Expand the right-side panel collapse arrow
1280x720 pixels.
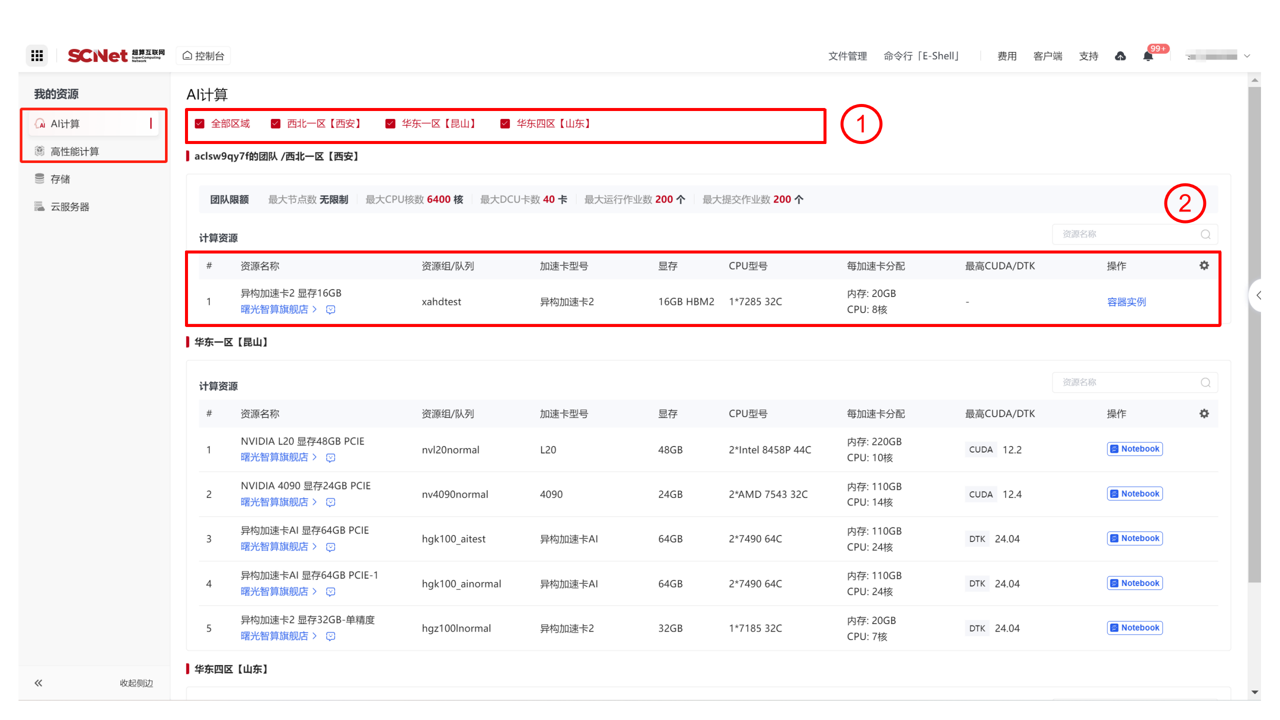(1258, 295)
